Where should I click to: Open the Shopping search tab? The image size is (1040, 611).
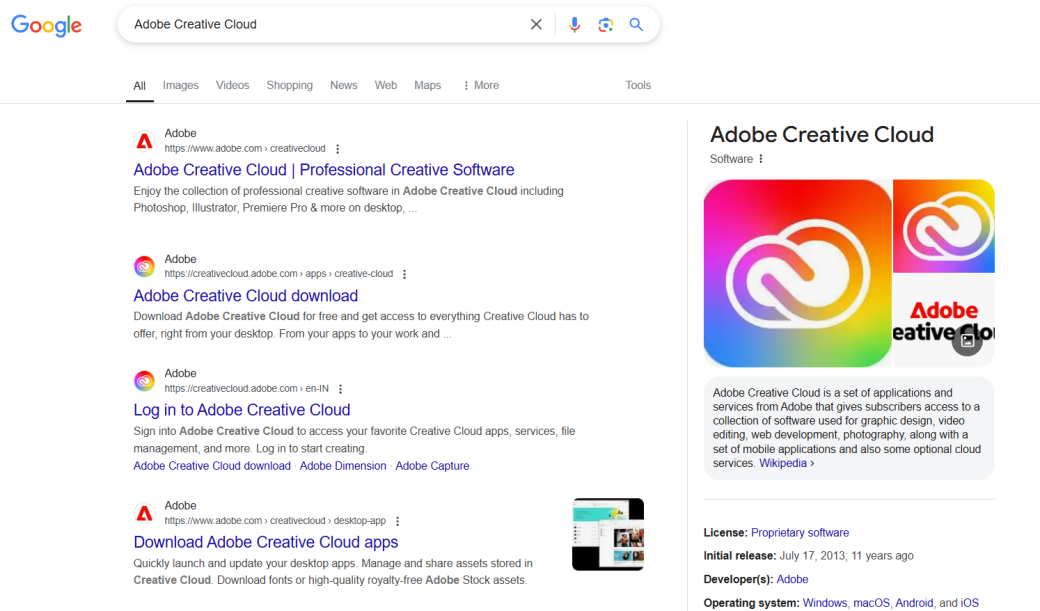tap(289, 85)
